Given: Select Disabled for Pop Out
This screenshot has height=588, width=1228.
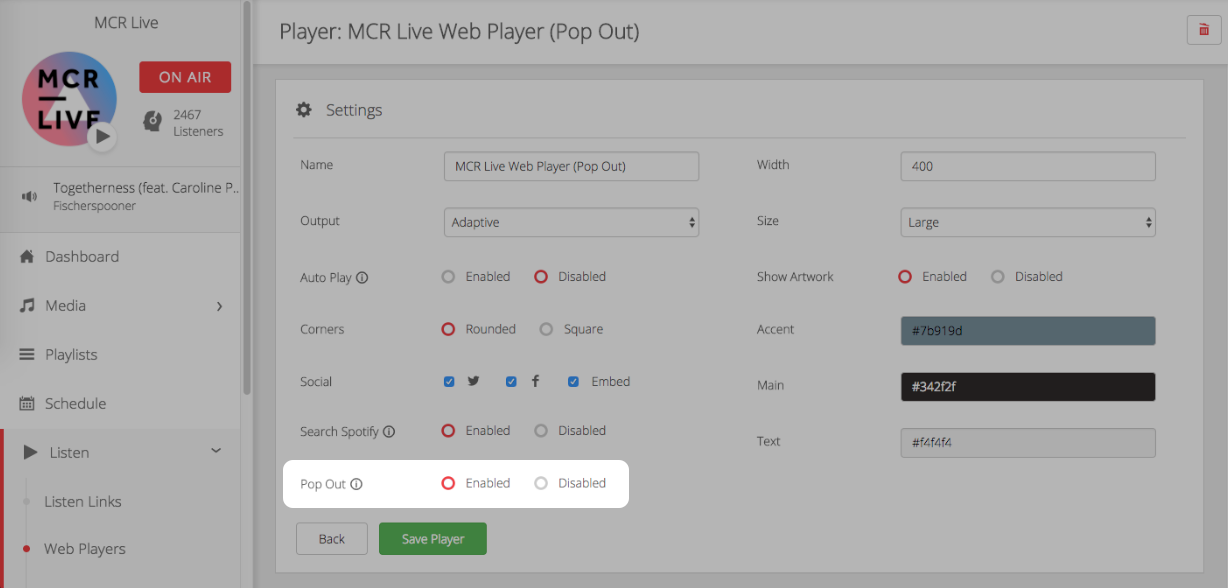Looking at the screenshot, I should point(541,483).
